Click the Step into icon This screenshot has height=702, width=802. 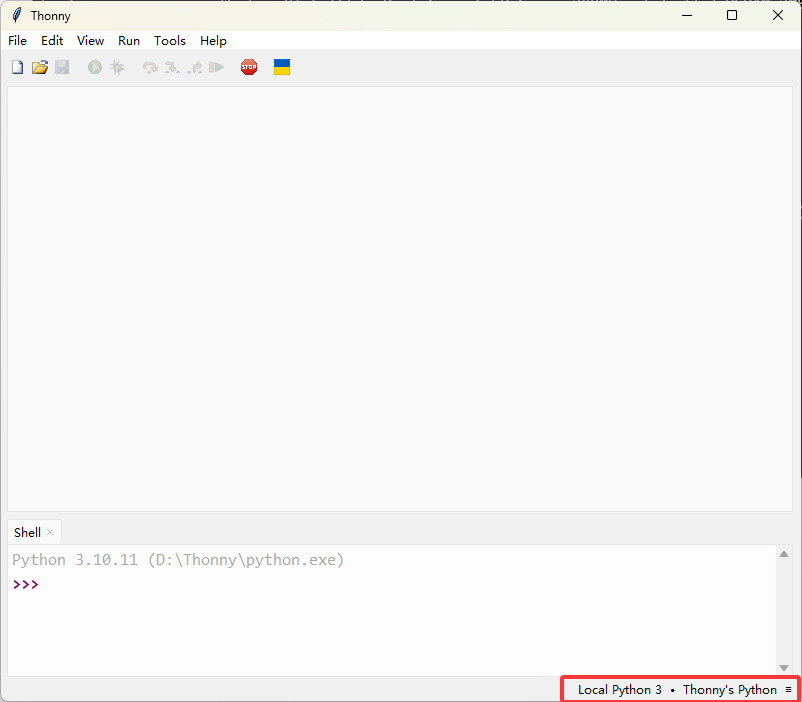pyautogui.click(x=172, y=67)
